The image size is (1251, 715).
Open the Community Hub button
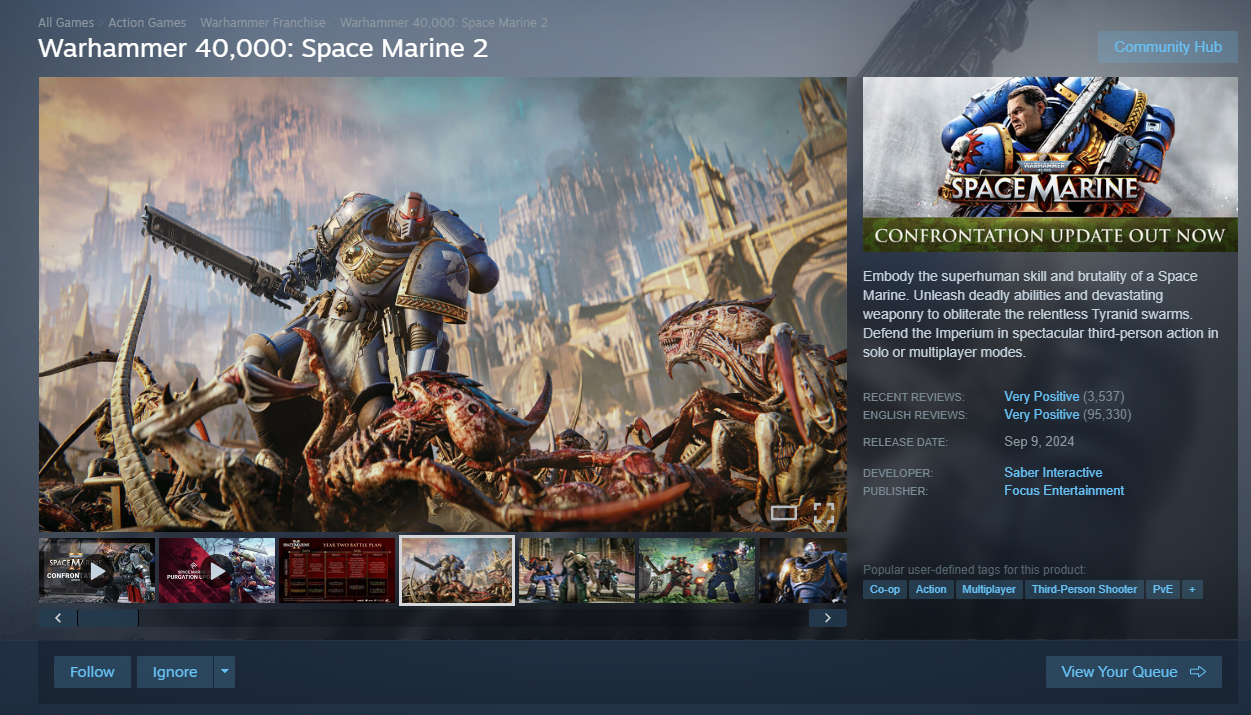[1168, 47]
